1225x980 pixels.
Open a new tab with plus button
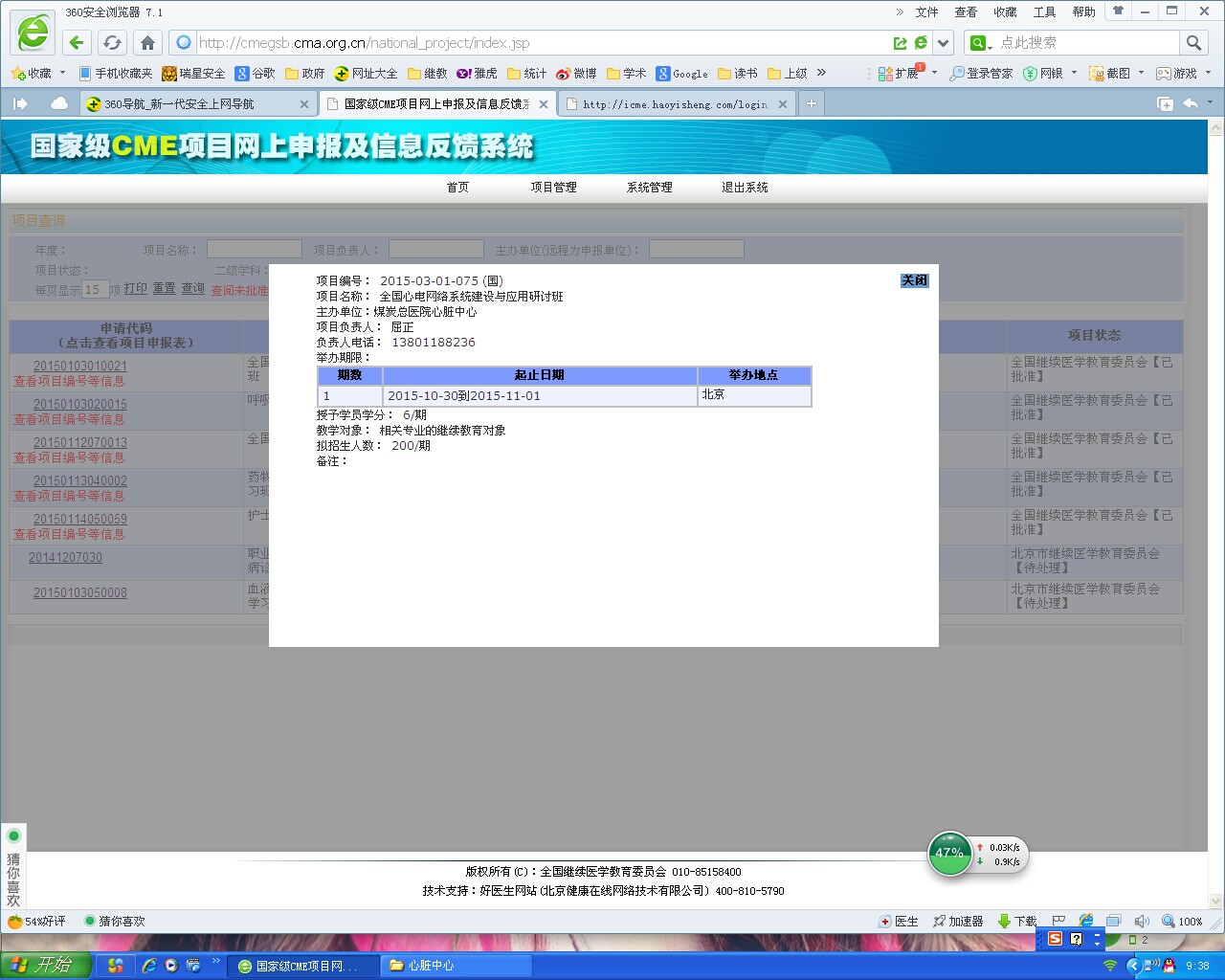pos(811,103)
